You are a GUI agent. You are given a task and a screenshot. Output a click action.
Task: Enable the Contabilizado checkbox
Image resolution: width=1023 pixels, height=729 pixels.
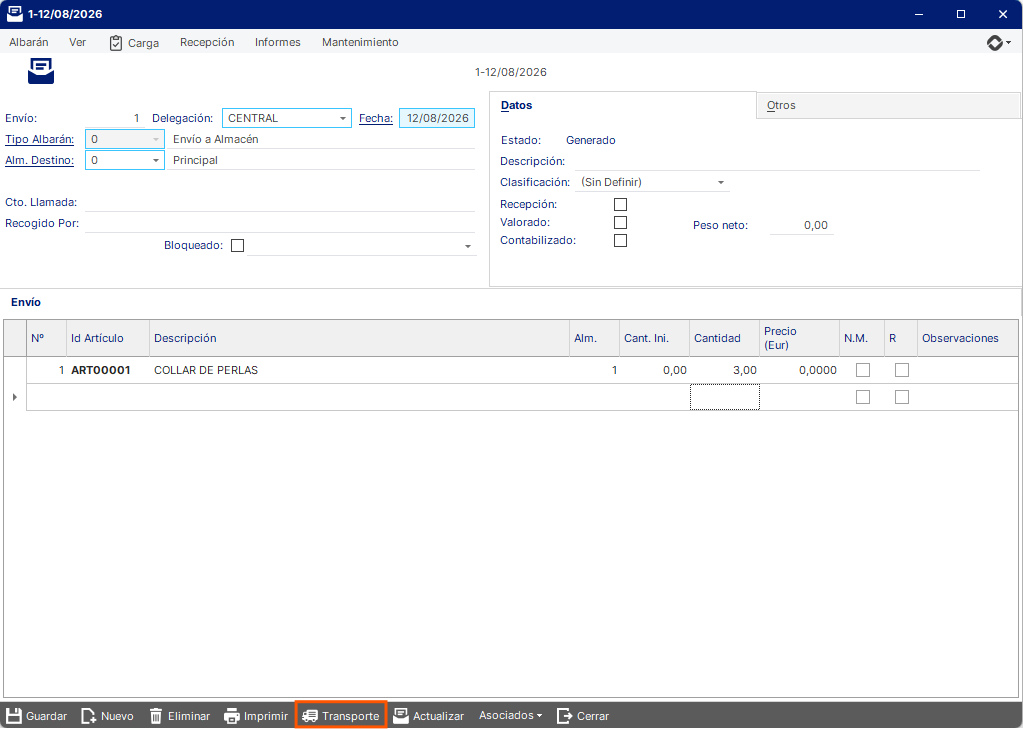(620, 240)
